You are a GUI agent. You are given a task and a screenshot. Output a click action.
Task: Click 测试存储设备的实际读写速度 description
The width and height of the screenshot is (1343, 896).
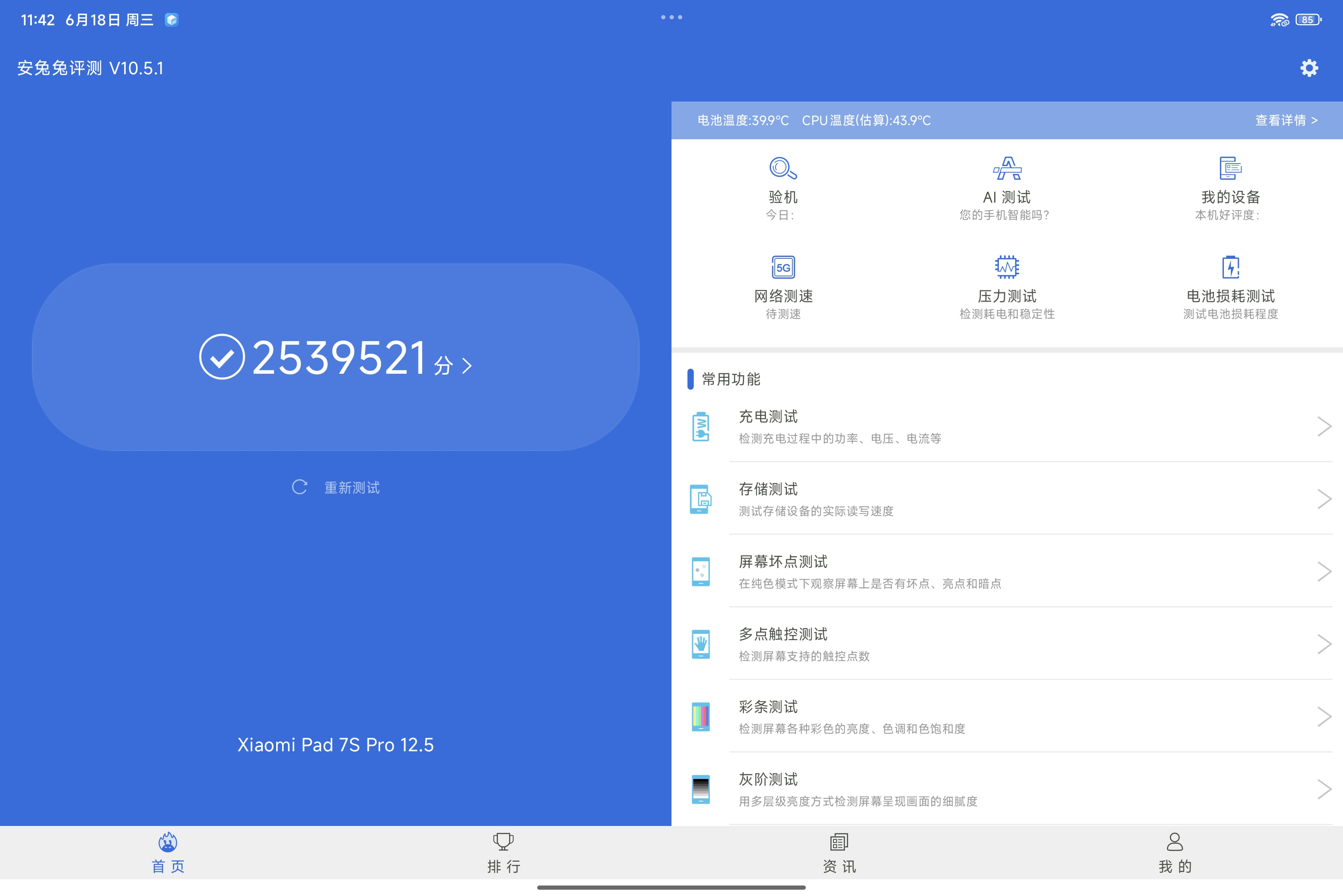coord(816,511)
